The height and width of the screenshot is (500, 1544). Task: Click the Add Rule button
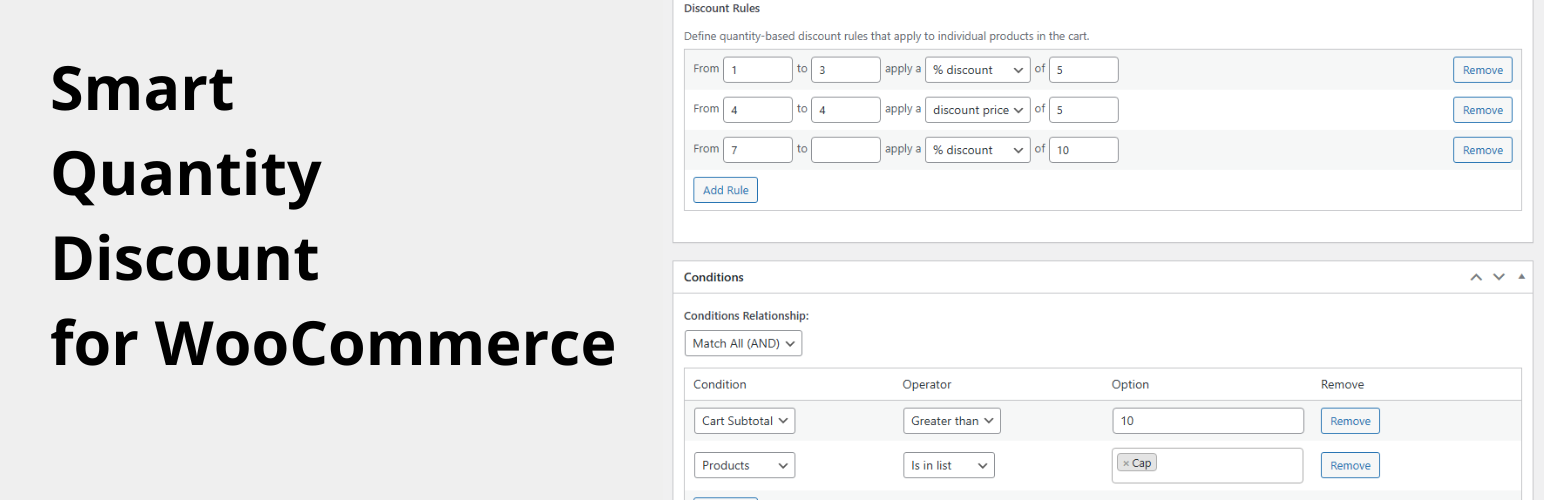click(x=725, y=190)
